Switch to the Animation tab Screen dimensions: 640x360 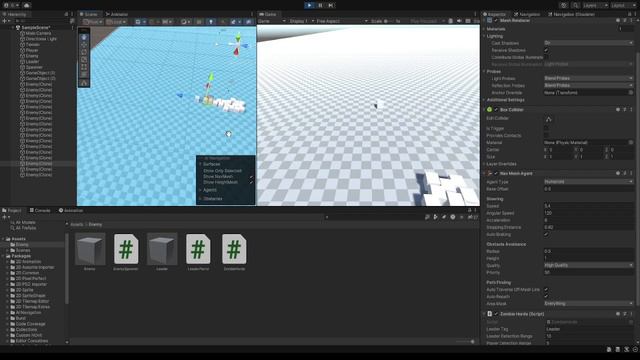click(x=71, y=211)
